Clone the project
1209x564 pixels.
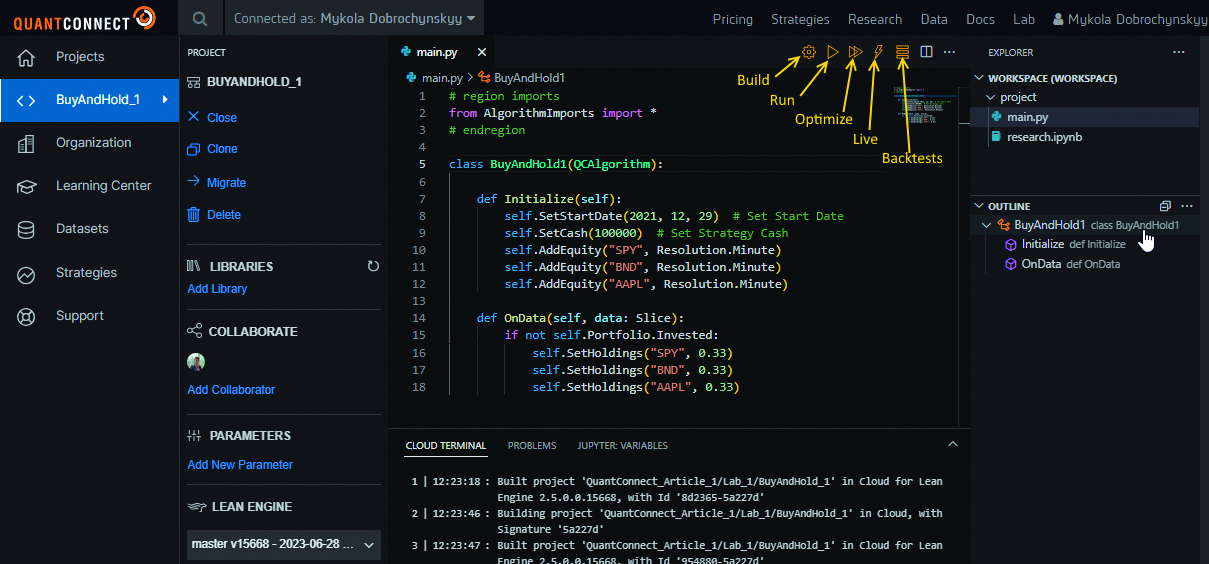(x=212, y=149)
